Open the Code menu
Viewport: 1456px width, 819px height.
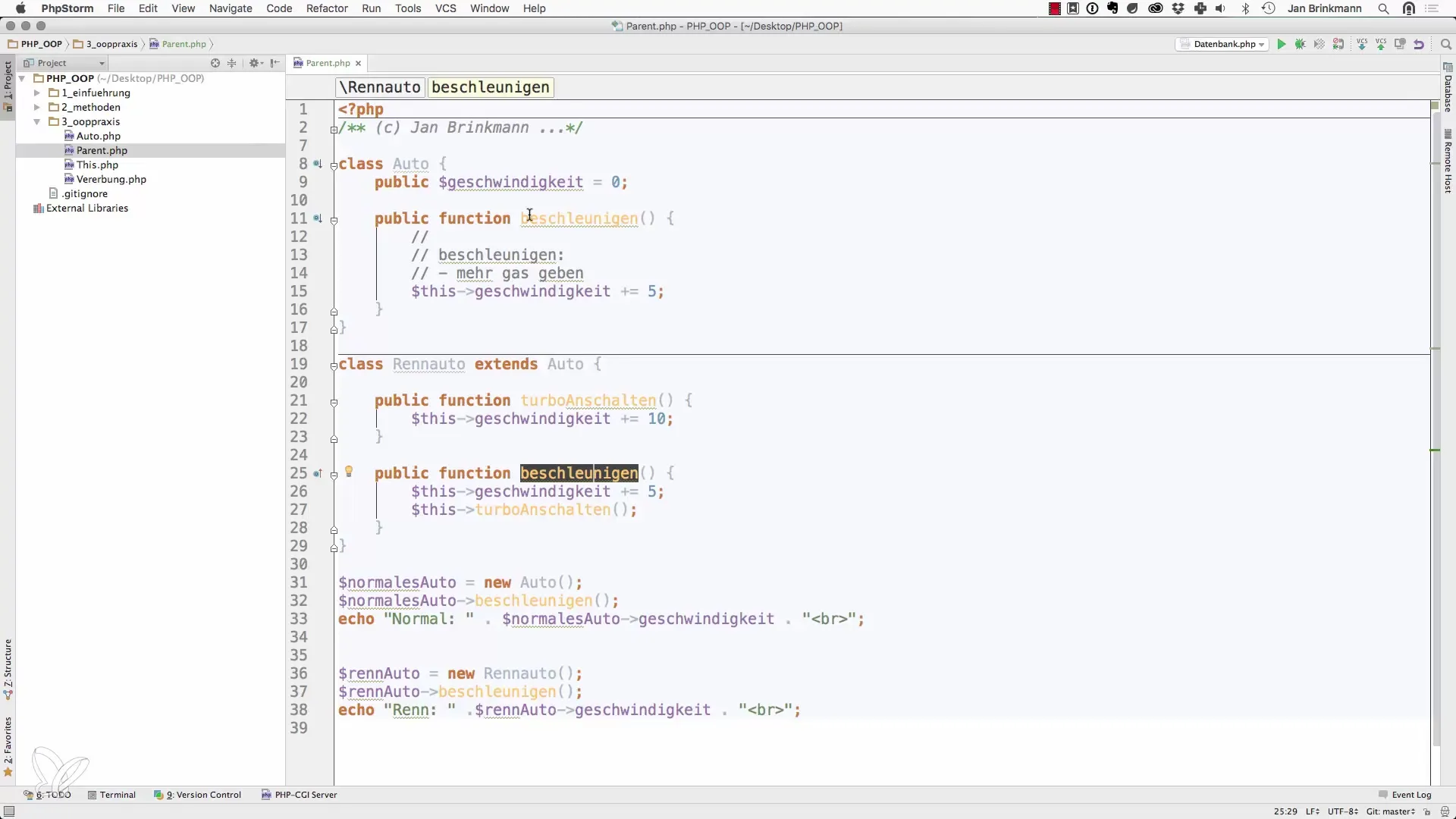click(279, 8)
